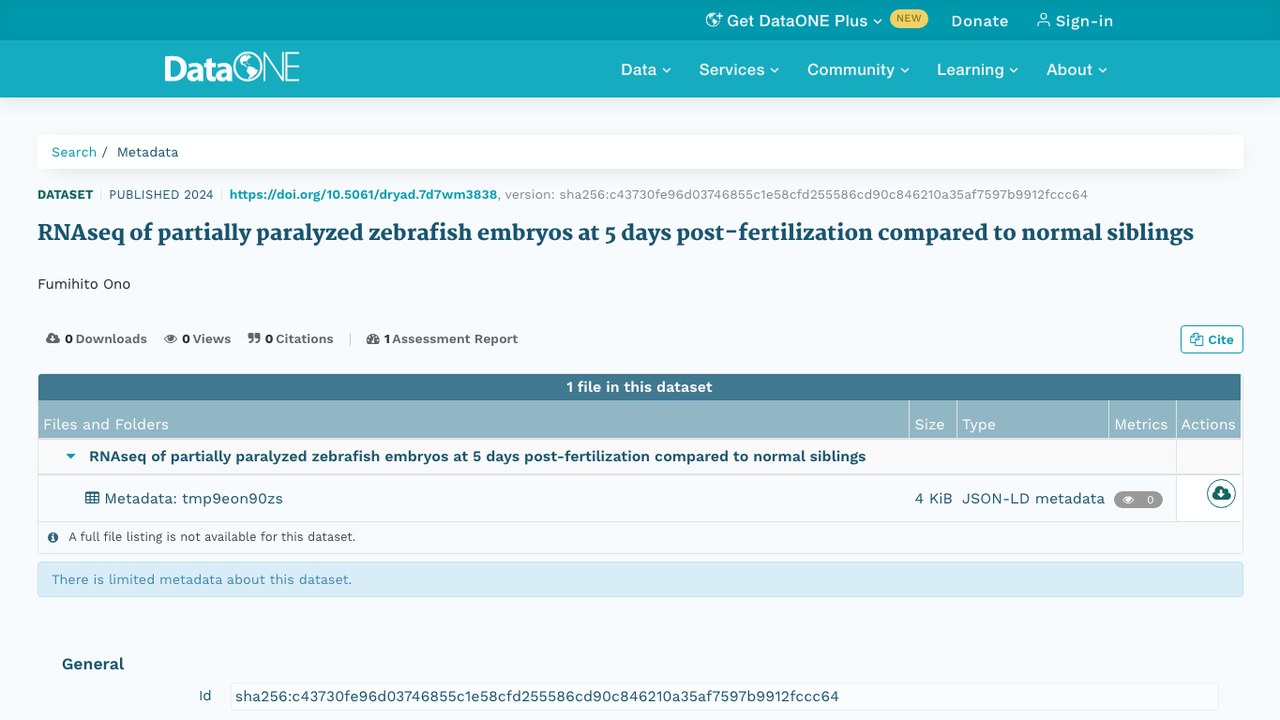Screen dimensions: 1280x720
Task: Click the globe icon beside Get DataONE Plus
Action: tap(714, 20)
